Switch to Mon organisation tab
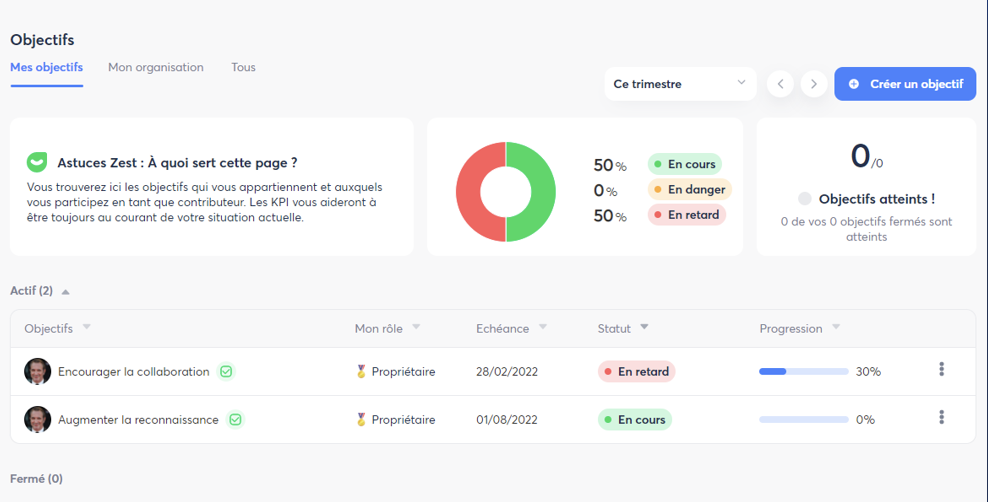 point(156,68)
